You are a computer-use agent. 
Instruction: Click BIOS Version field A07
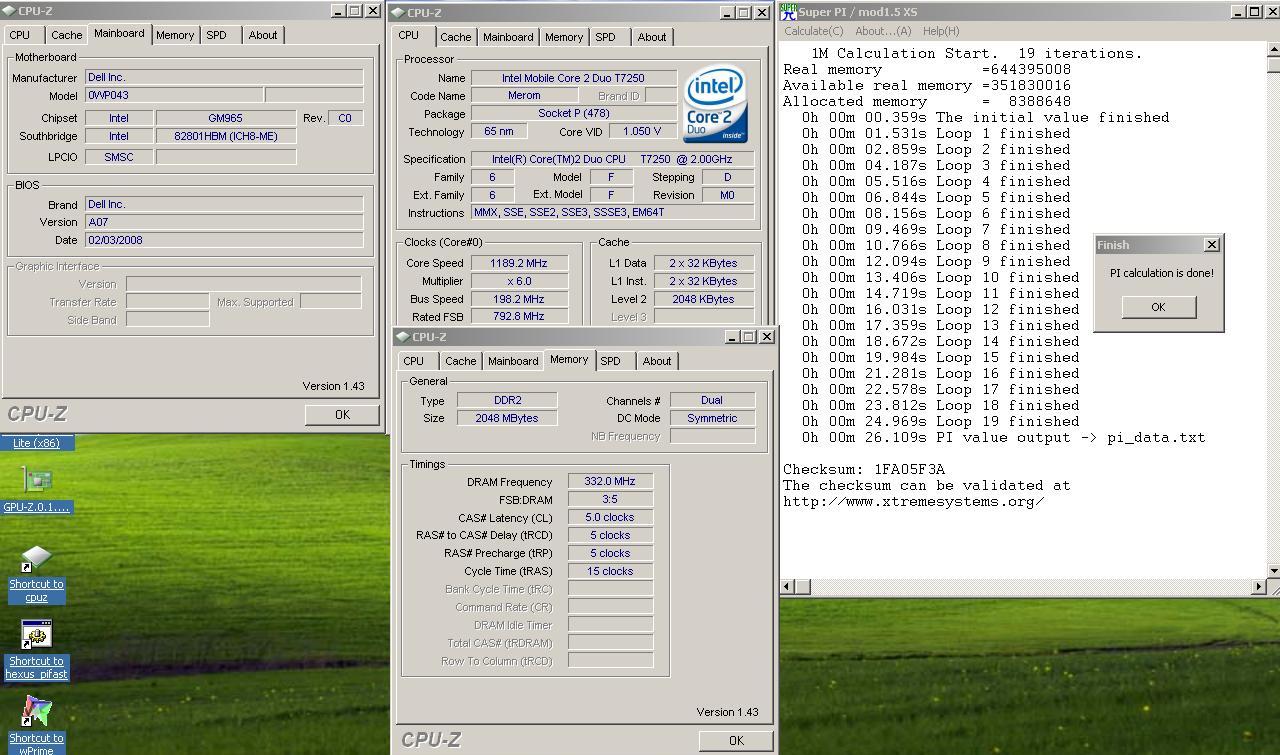tap(224, 222)
